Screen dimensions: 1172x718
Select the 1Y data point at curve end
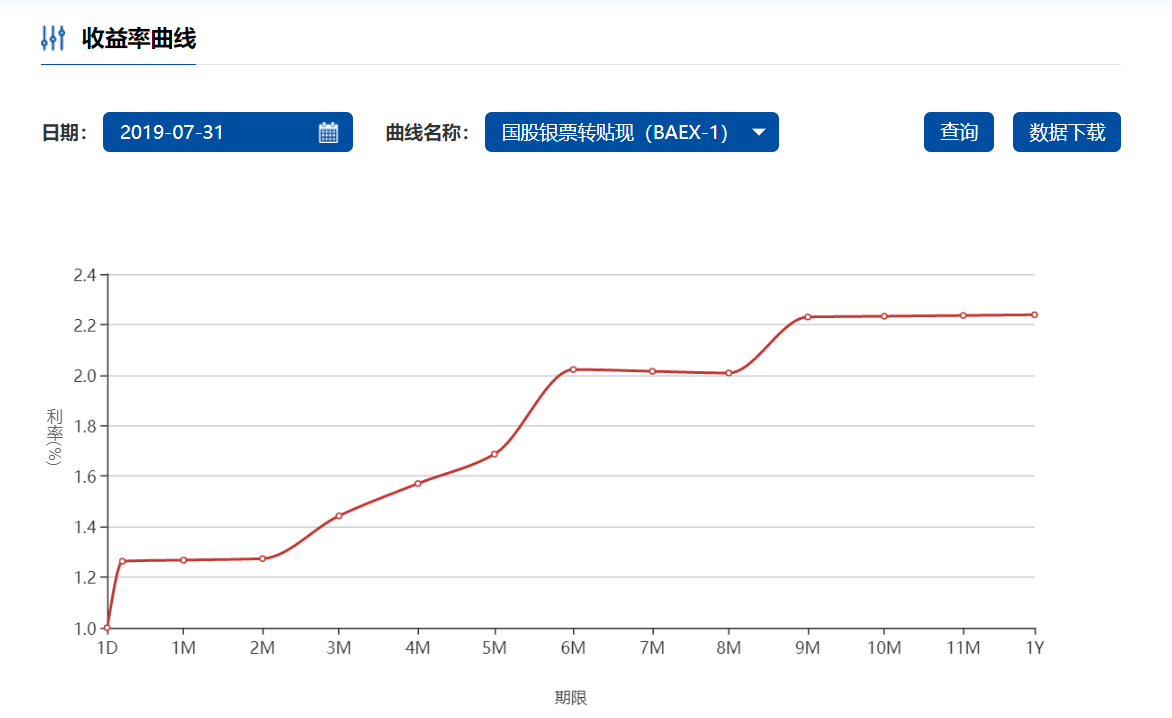coord(1034,314)
